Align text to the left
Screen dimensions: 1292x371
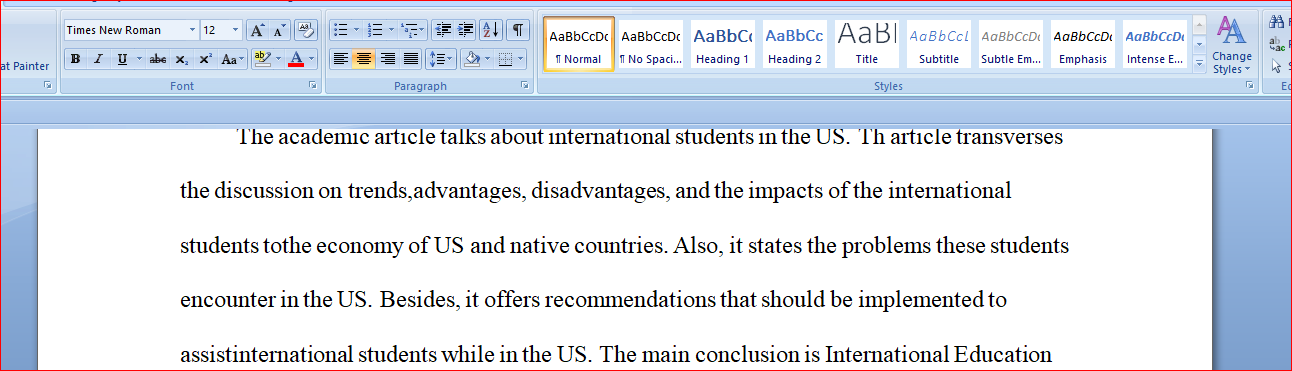[340, 59]
